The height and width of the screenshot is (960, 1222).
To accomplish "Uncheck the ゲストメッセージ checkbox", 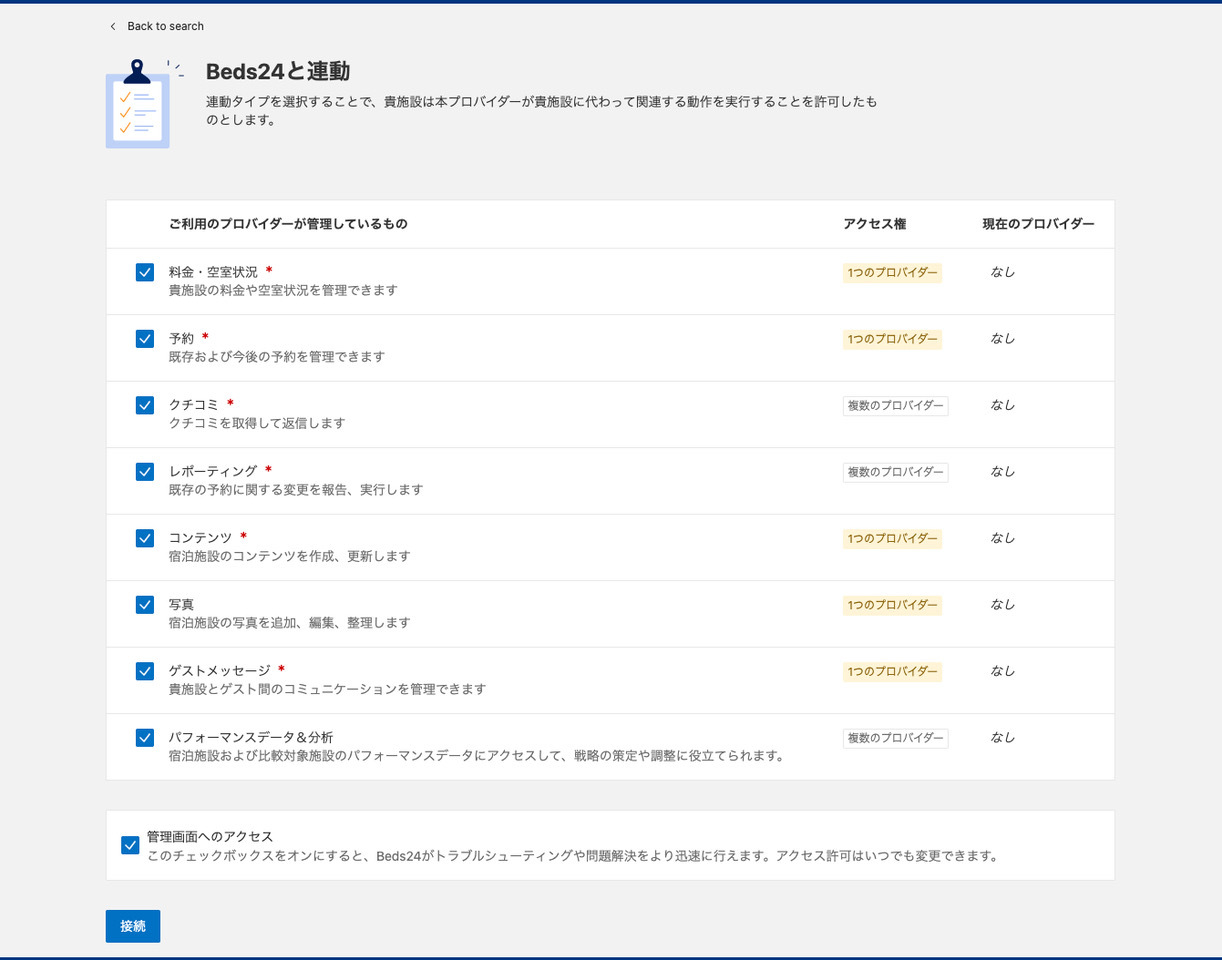I will [144, 671].
